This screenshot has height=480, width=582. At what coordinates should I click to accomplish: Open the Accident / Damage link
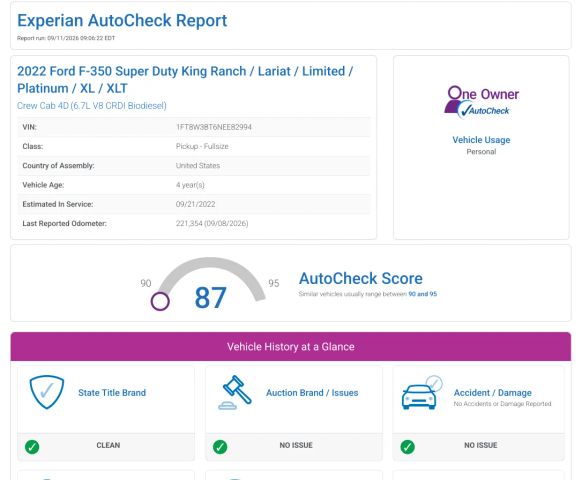click(x=493, y=393)
